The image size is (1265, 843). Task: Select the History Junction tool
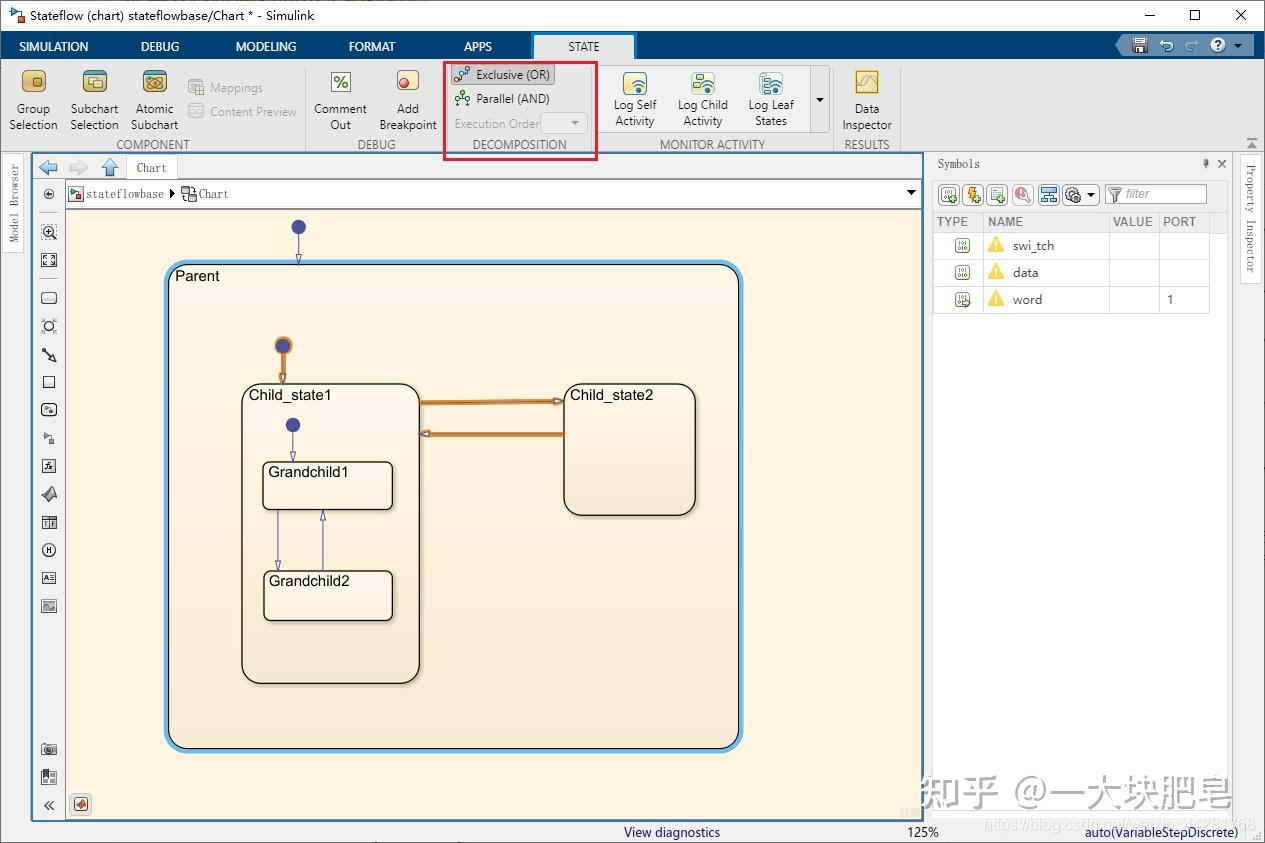click(x=49, y=550)
